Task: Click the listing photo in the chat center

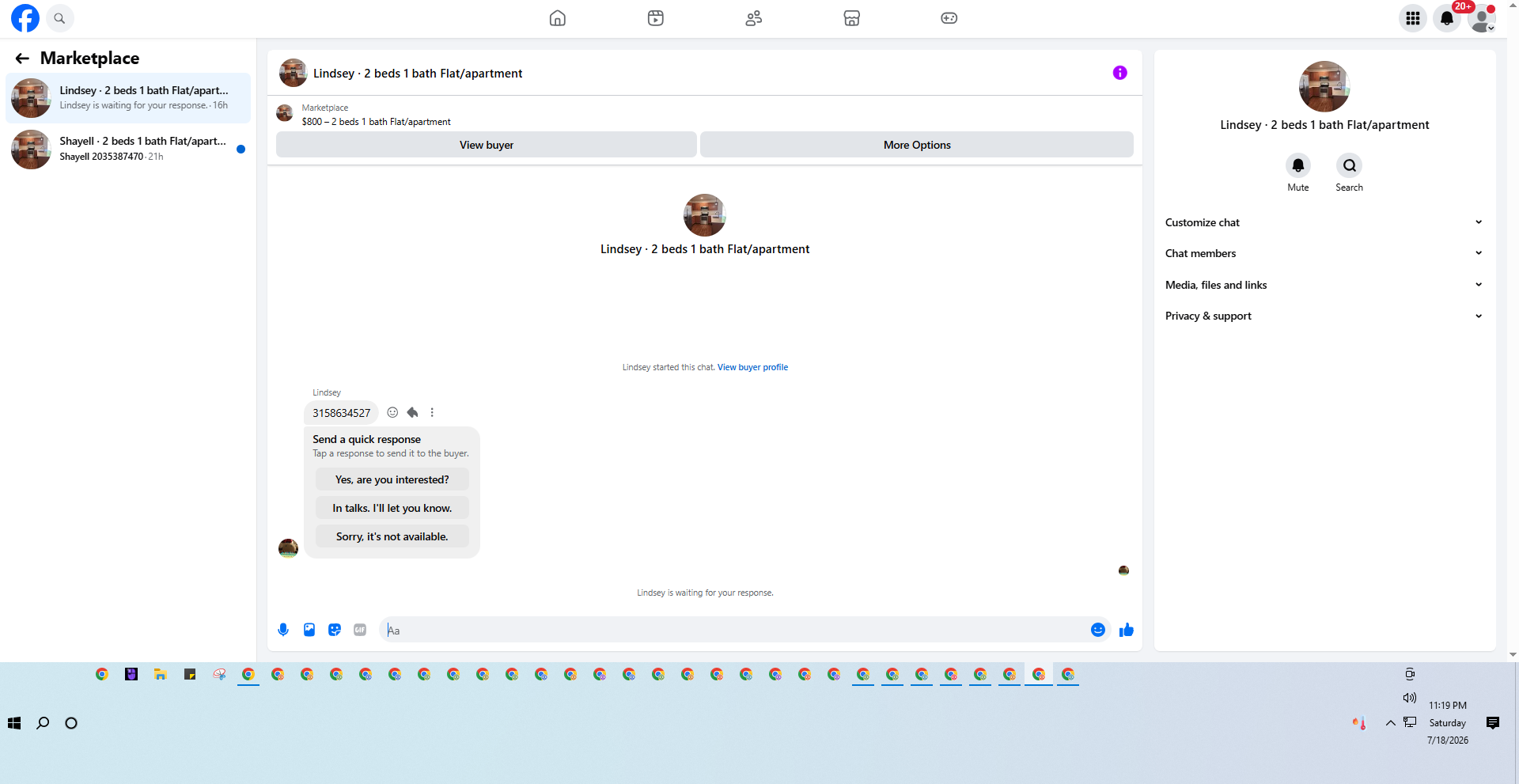Action: point(705,215)
